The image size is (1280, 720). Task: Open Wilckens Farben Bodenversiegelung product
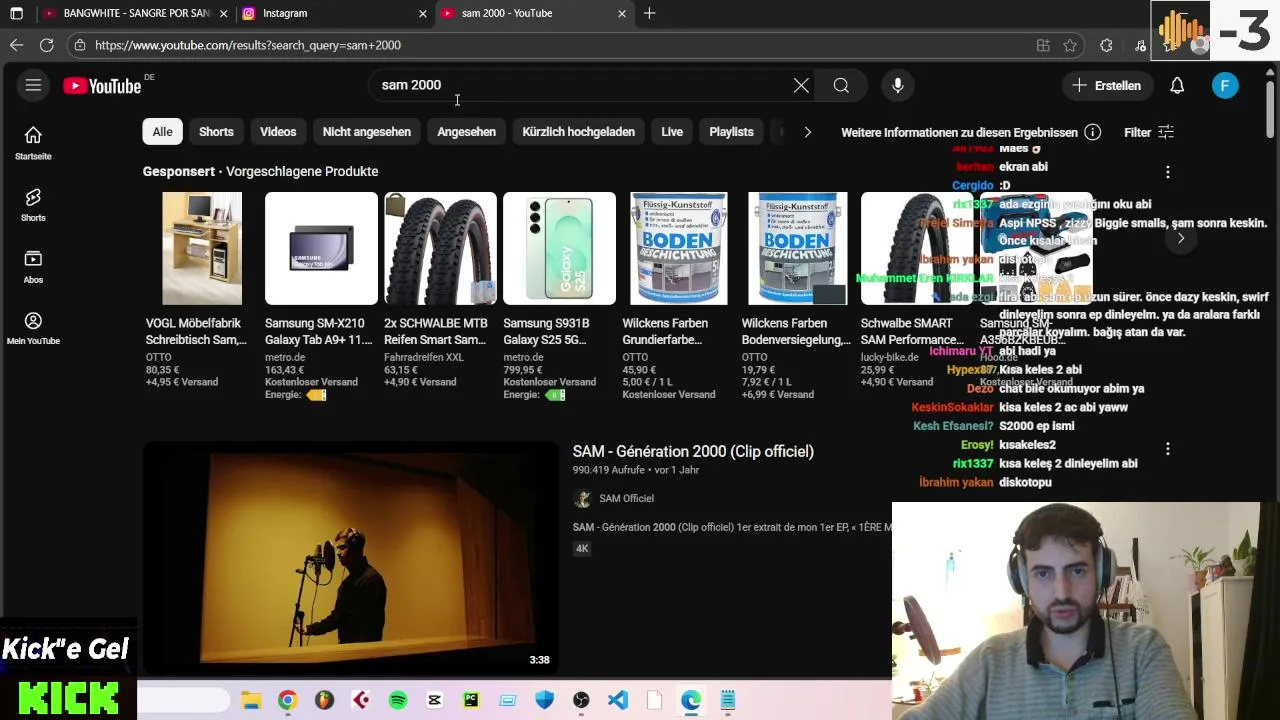click(797, 297)
